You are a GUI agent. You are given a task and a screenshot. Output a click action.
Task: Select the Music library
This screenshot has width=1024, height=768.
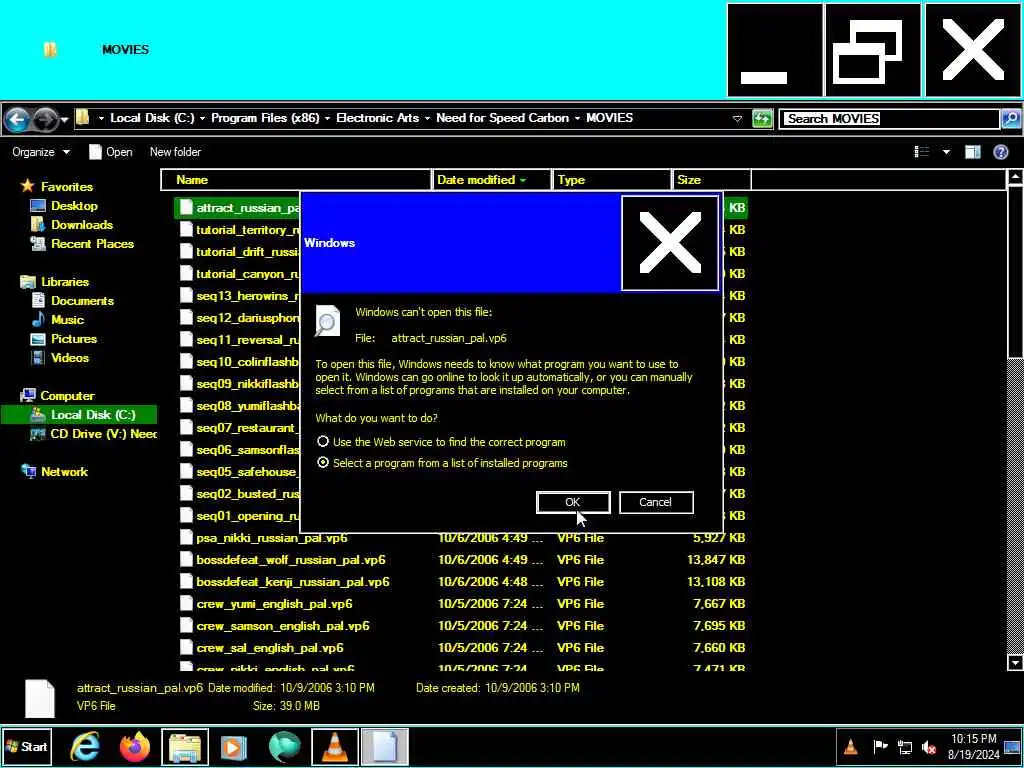67,320
